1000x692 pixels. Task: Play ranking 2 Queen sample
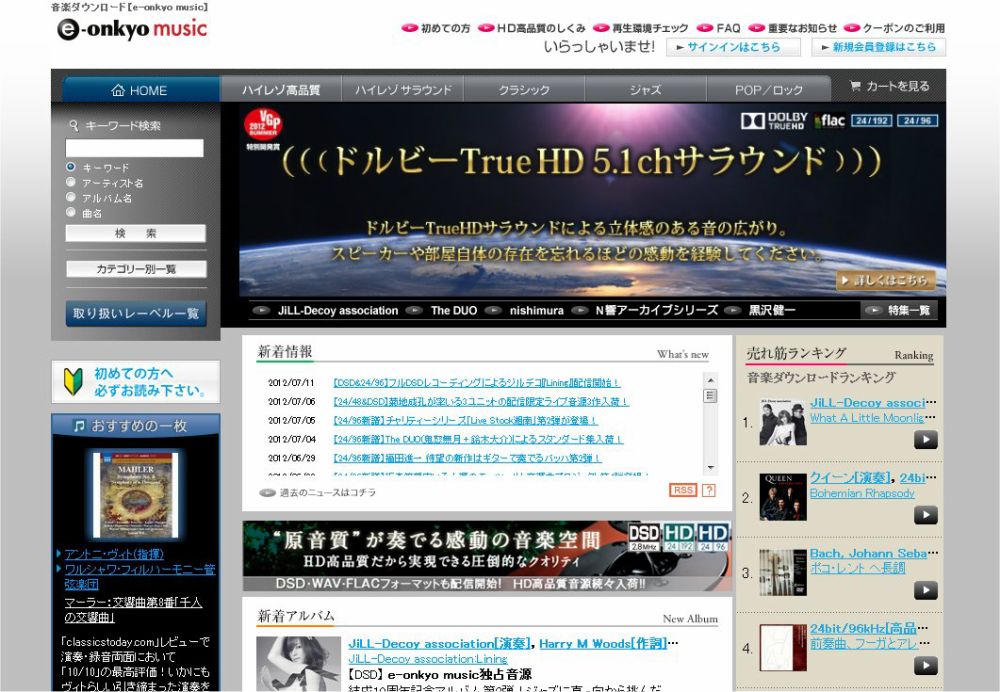(926, 515)
